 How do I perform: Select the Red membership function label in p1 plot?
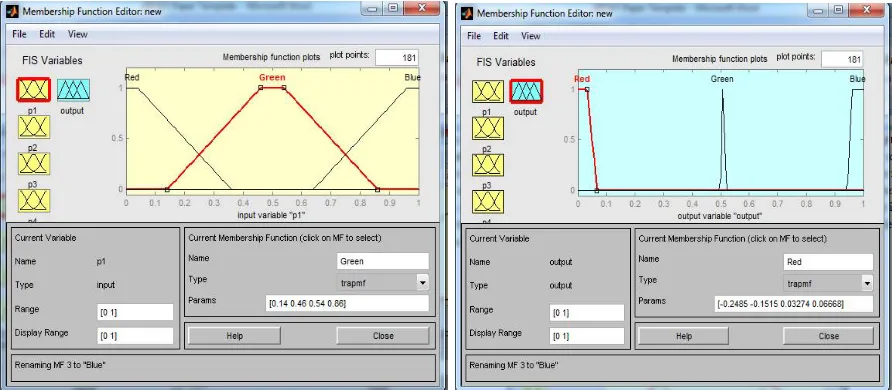pyautogui.click(x=132, y=77)
